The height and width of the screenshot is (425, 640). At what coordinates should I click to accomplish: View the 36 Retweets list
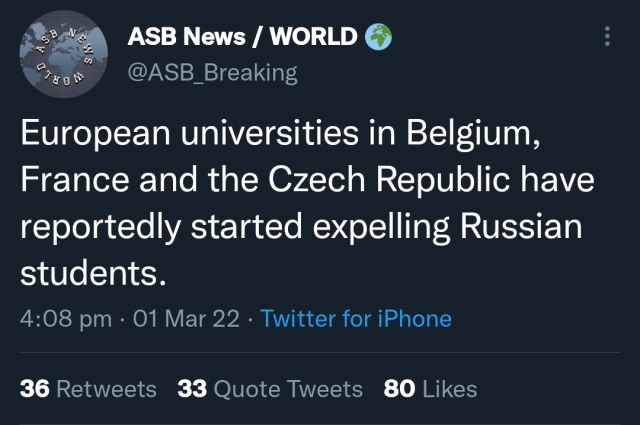89,388
